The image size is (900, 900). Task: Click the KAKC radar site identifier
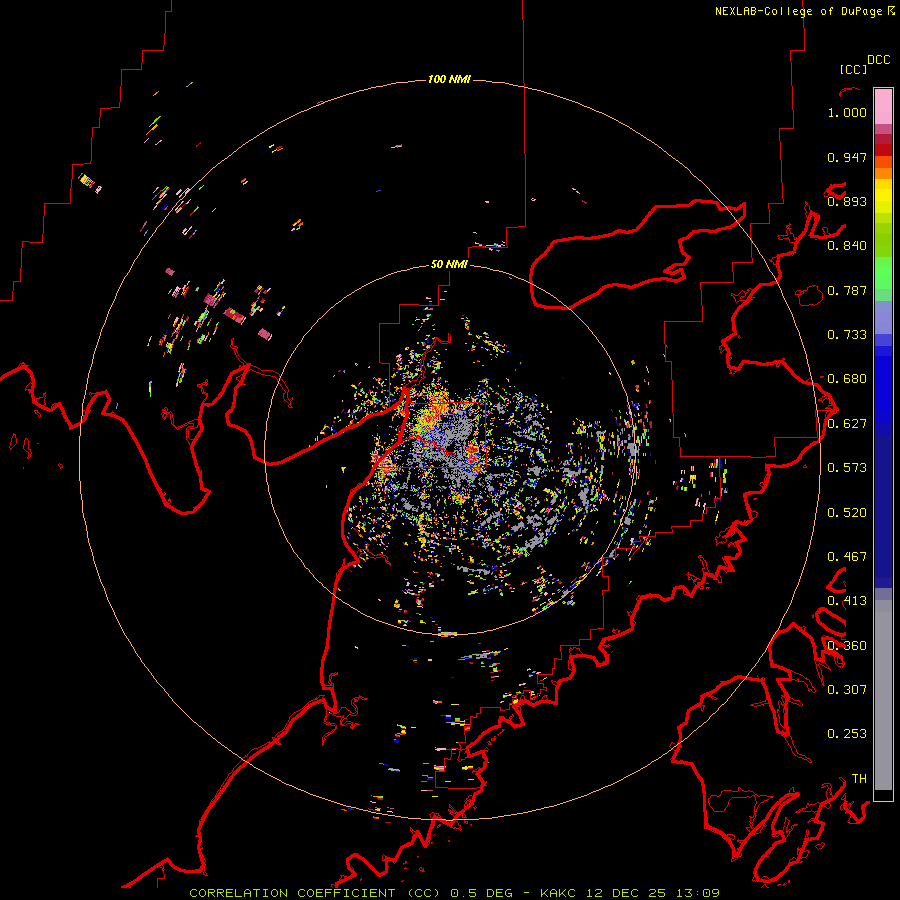point(558,893)
